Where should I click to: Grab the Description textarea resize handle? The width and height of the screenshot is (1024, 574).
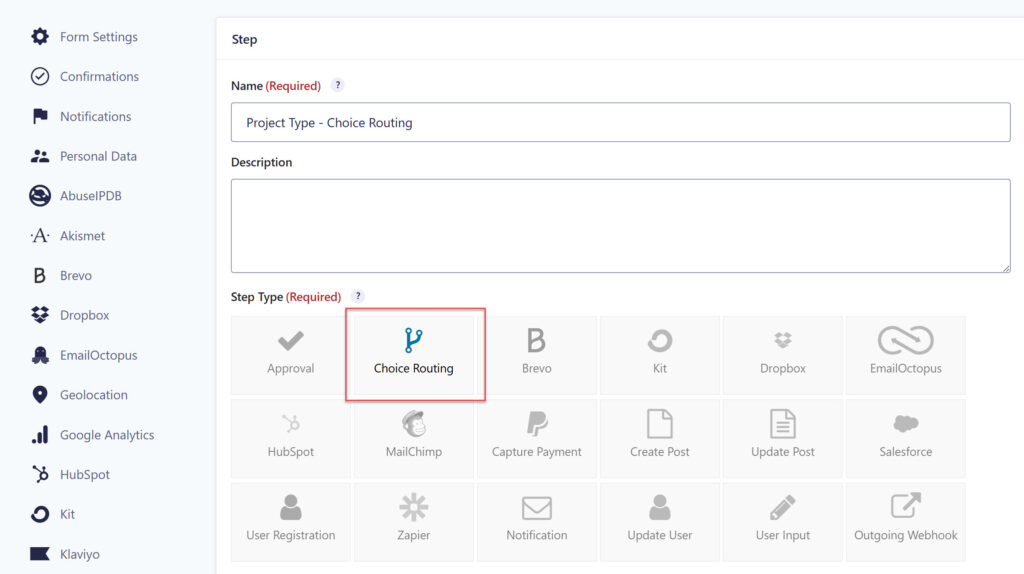(x=1006, y=268)
